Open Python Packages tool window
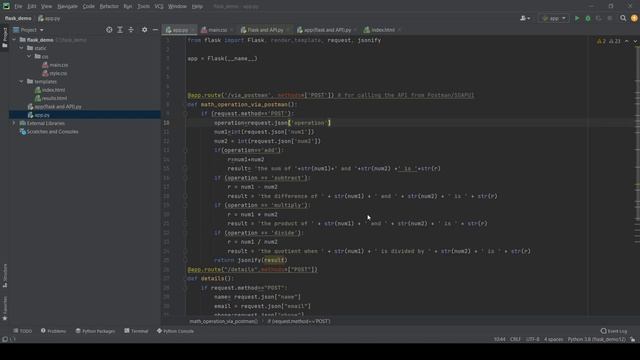Viewport: 640px width, 360px height. pyautogui.click(x=95, y=331)
